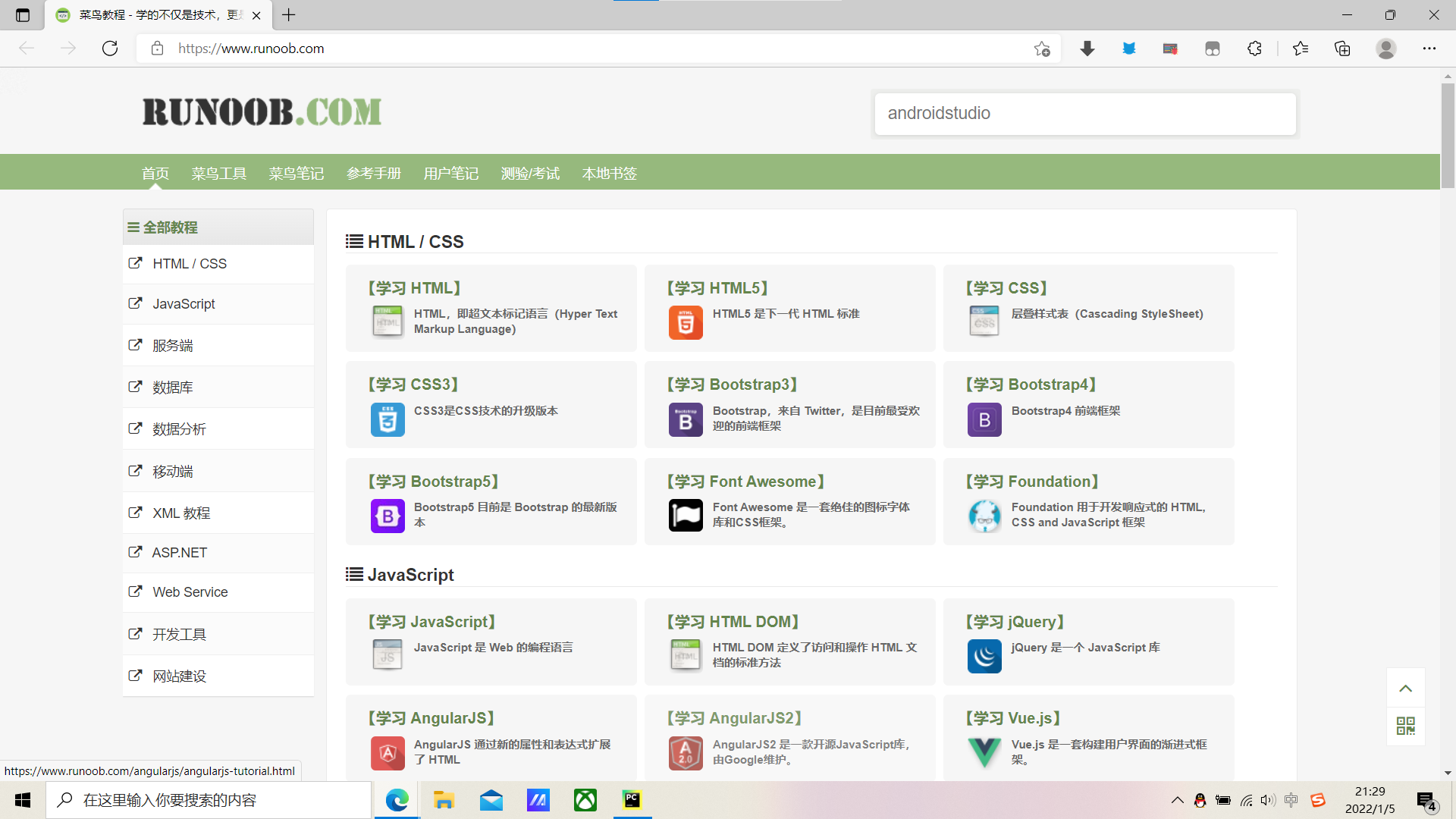Open 菜鸟工具 in the navigation bar
The height and width of the screenshot is (819, 1456).
tap(219, 174)
